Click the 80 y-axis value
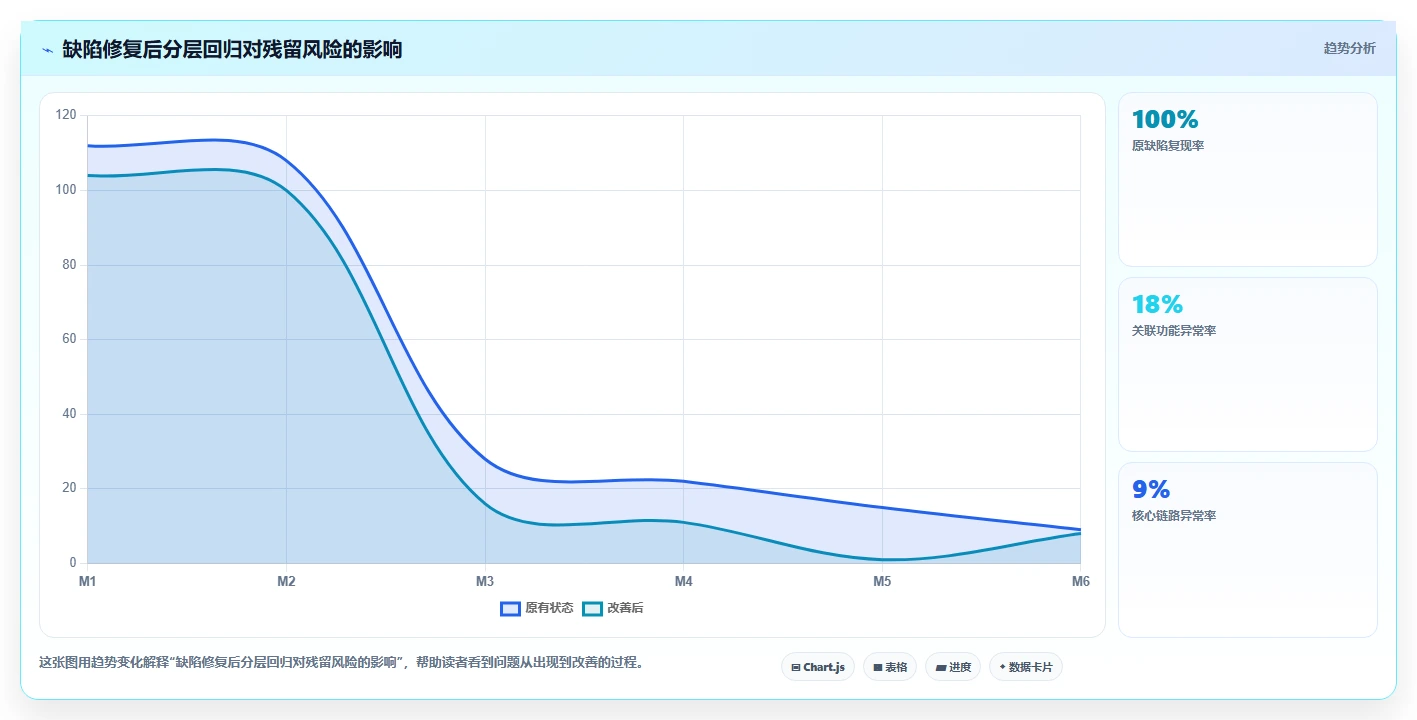The height and width of the screenshot is (720, 1417). pyautogui.click(x=69, y=265)
